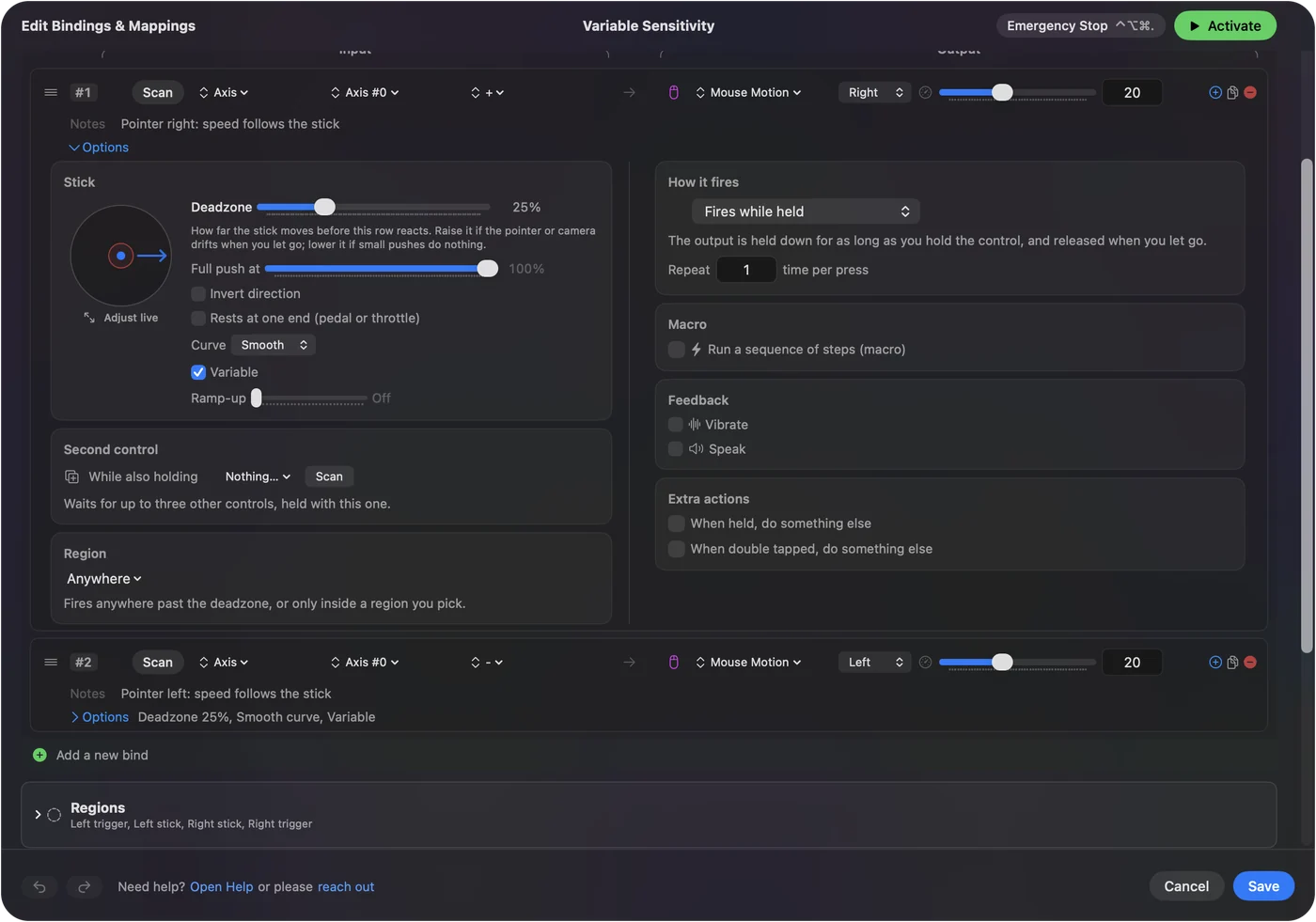Image resolution: width=1316 pixels, height=922 pixels.
Task: Turn on Vibrate feedback
Action: coord(675,425)
